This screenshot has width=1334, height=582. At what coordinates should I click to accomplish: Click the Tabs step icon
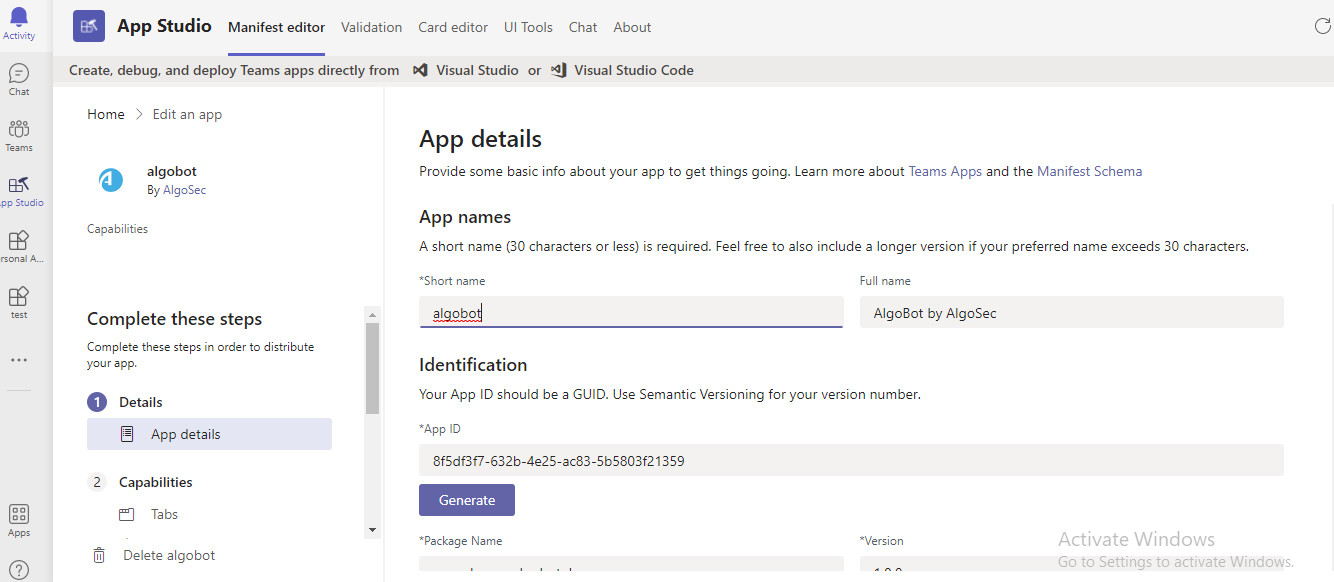tap(126, 514)
